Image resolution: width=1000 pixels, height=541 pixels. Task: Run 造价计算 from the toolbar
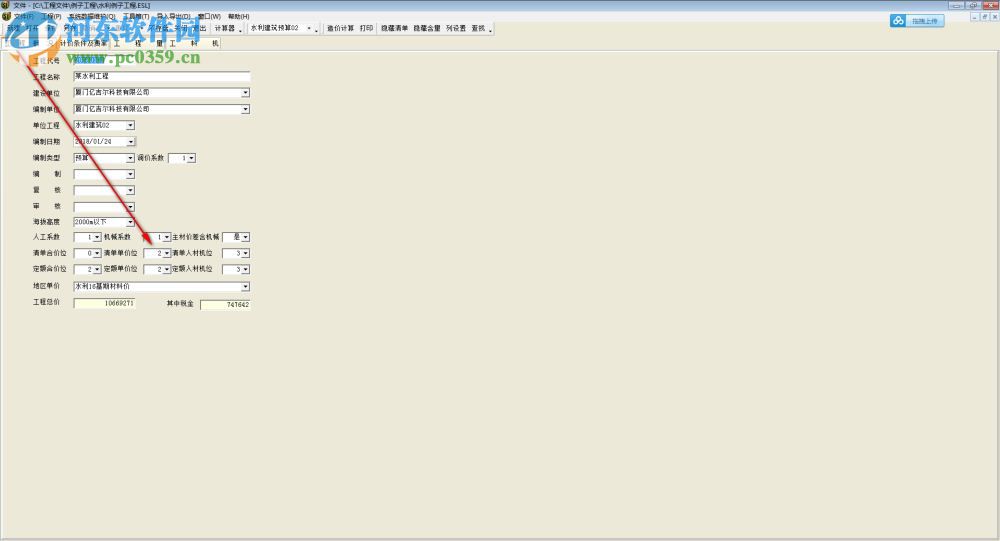click(340, 29)
